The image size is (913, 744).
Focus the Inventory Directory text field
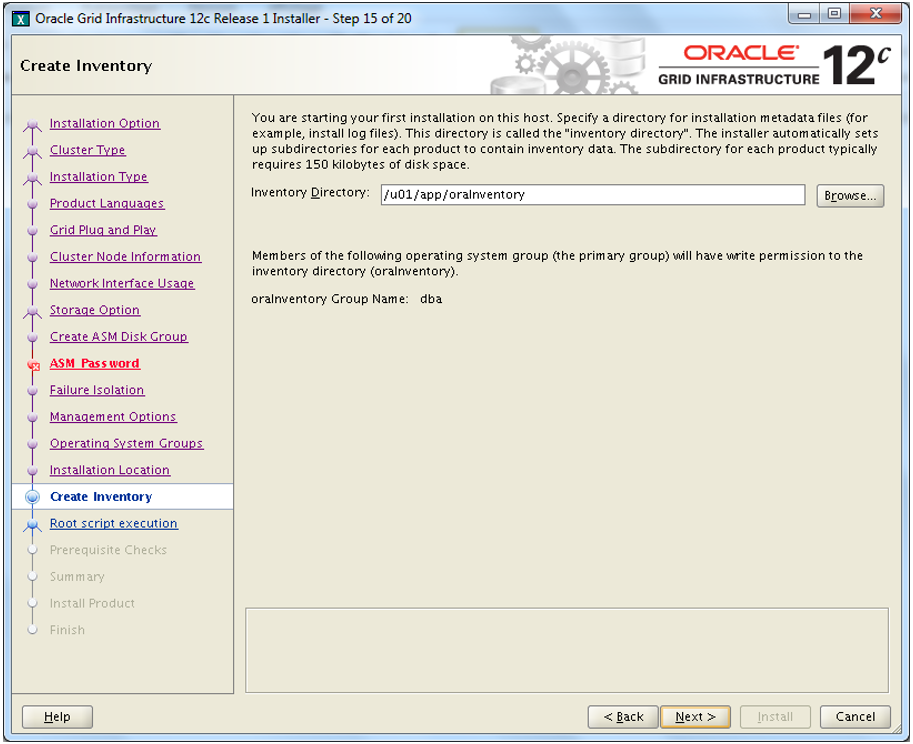(593, 195)
